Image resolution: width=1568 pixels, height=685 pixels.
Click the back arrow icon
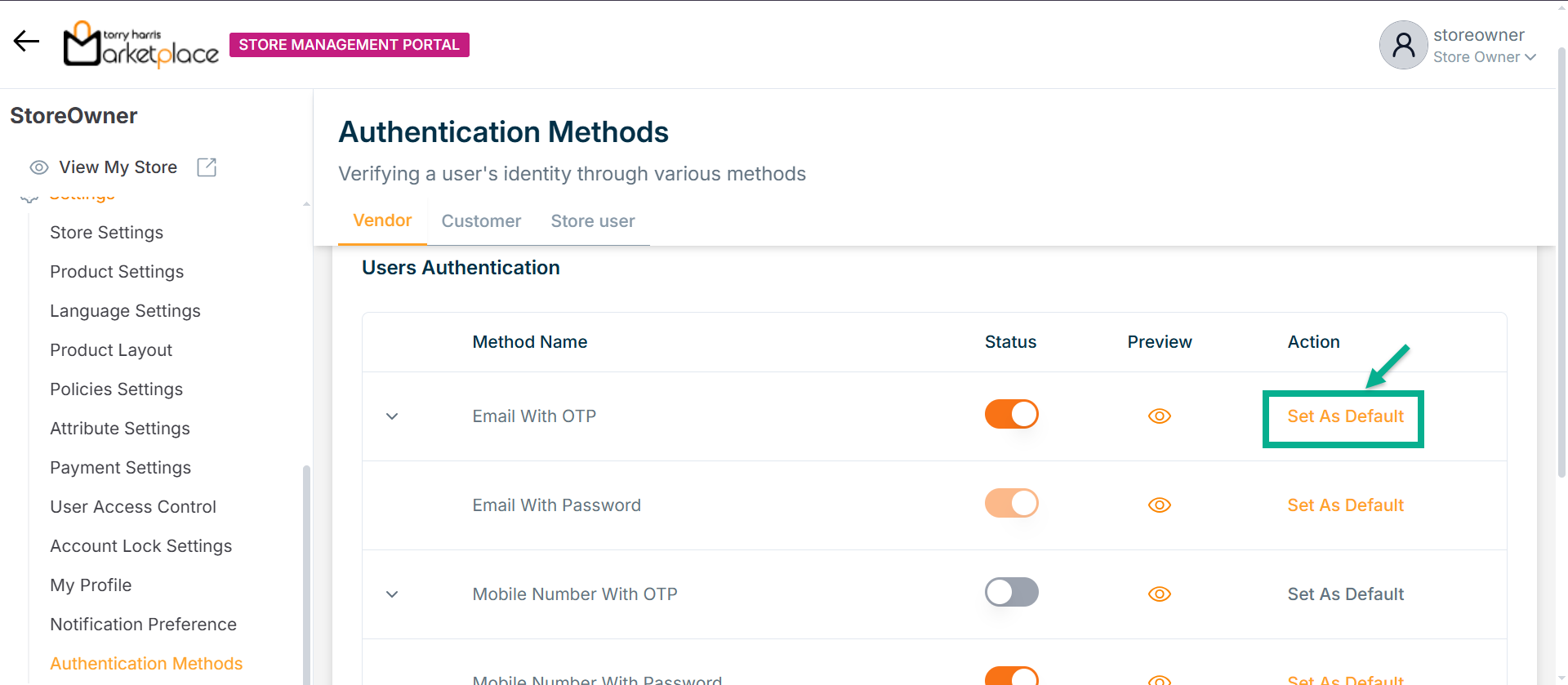click(26, 42)
